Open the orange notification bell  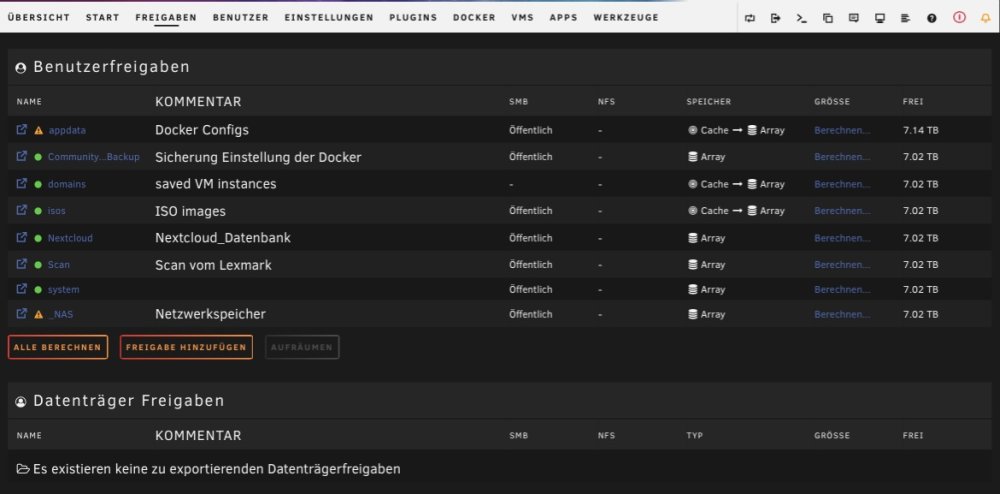coord(985,18)
